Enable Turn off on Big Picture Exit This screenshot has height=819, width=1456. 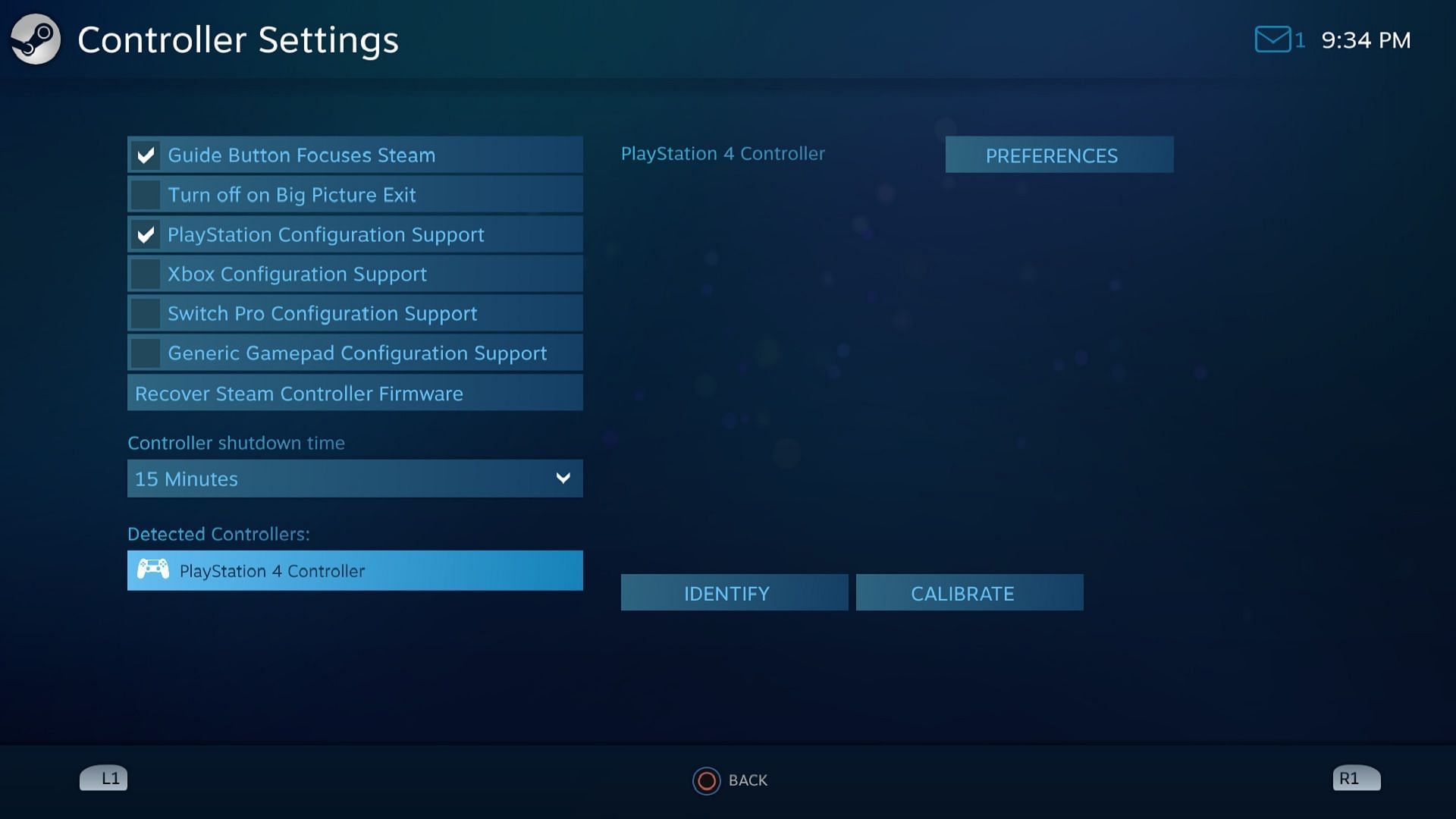(x=146, y=194)
